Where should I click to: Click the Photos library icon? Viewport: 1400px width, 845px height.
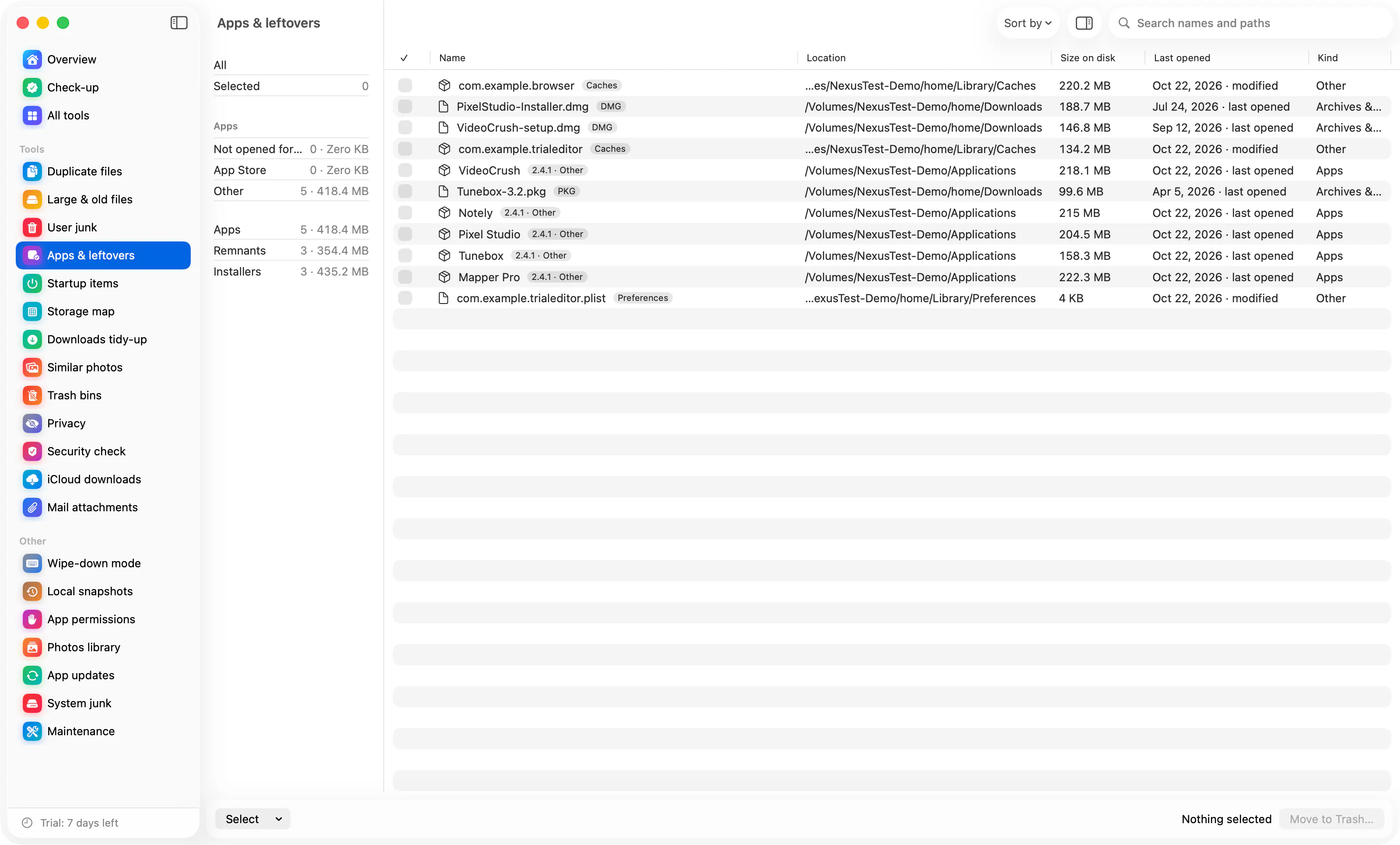point(32,647)
